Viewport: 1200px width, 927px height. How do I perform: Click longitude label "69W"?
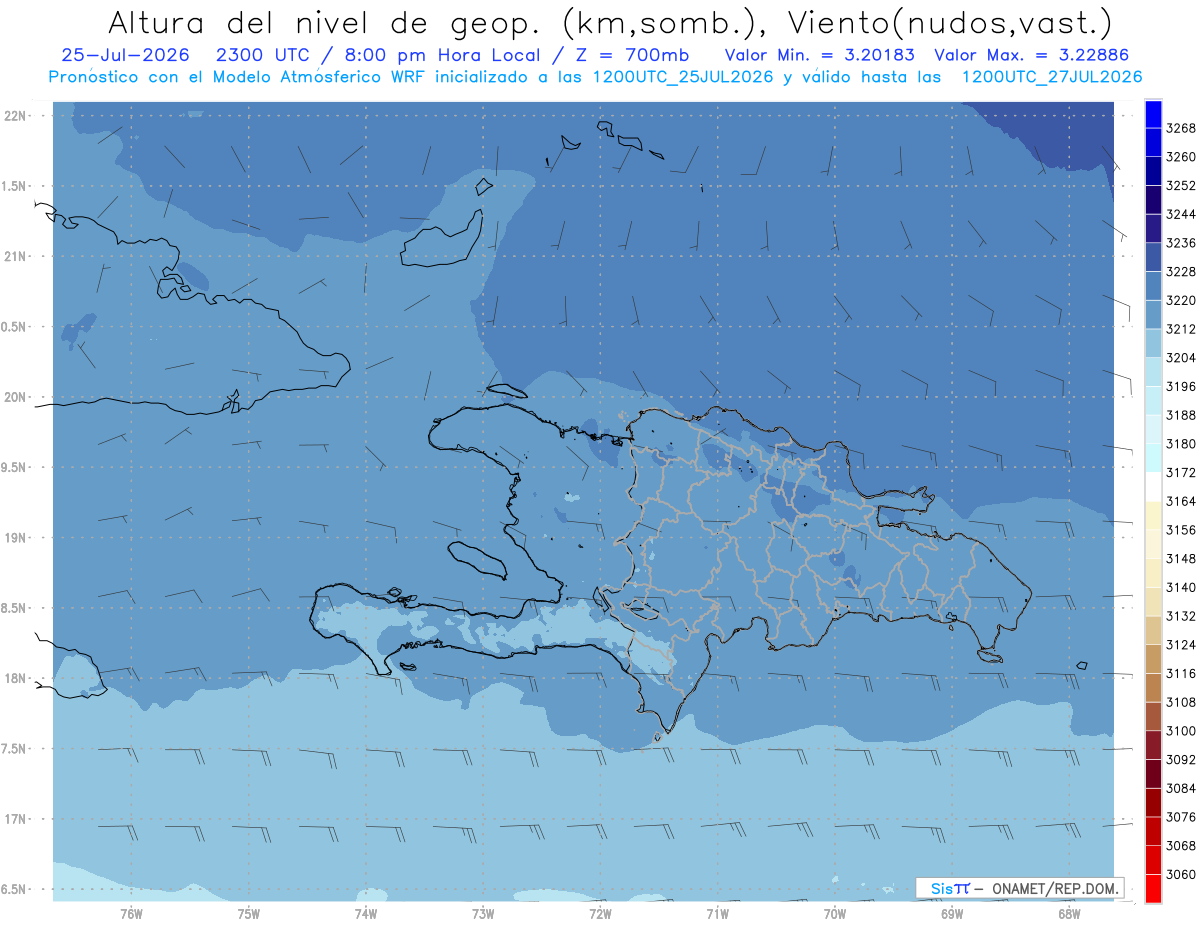click(x=952, y=912)
